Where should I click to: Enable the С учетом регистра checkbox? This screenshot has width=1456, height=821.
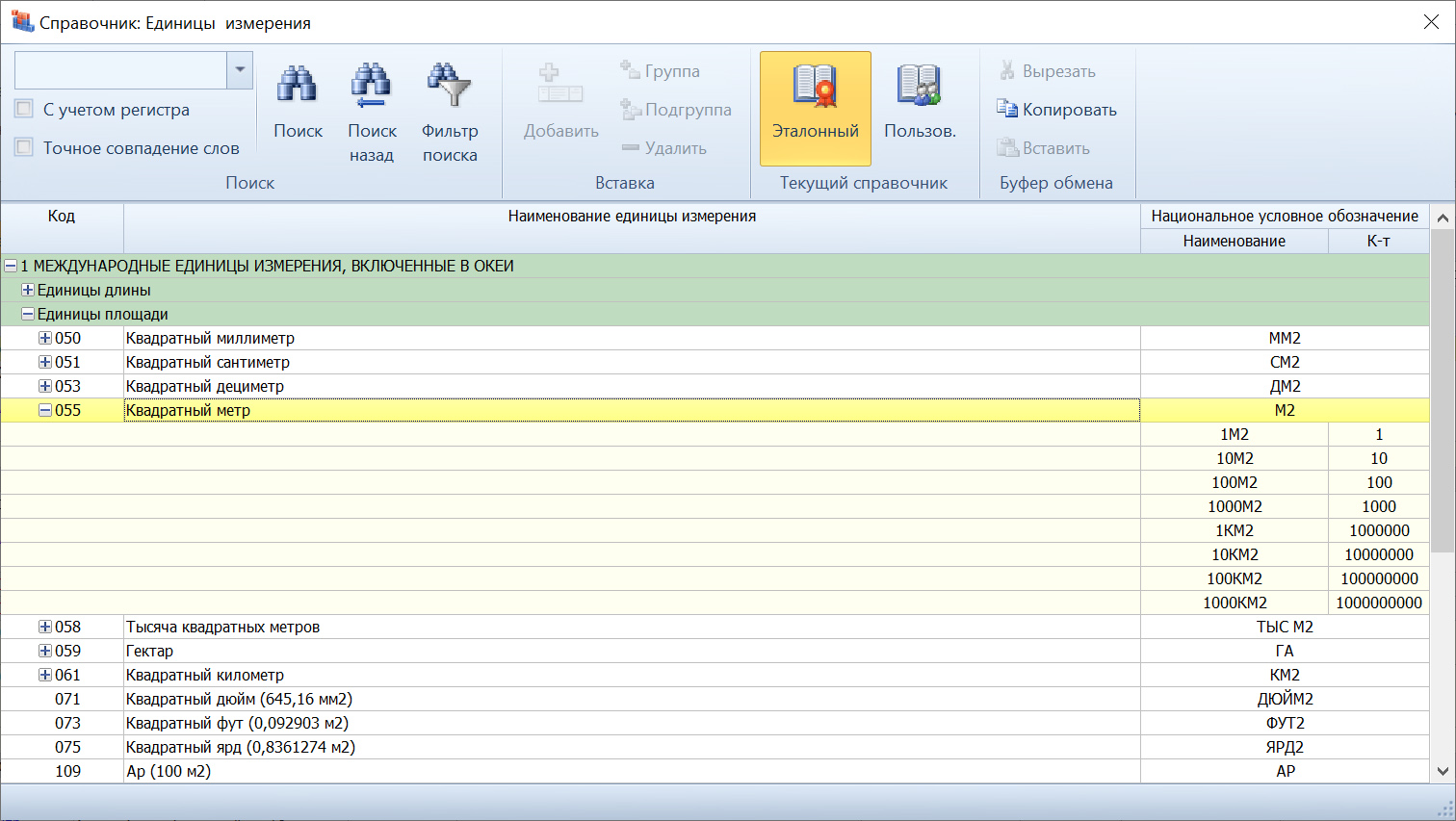coord(25,109)
